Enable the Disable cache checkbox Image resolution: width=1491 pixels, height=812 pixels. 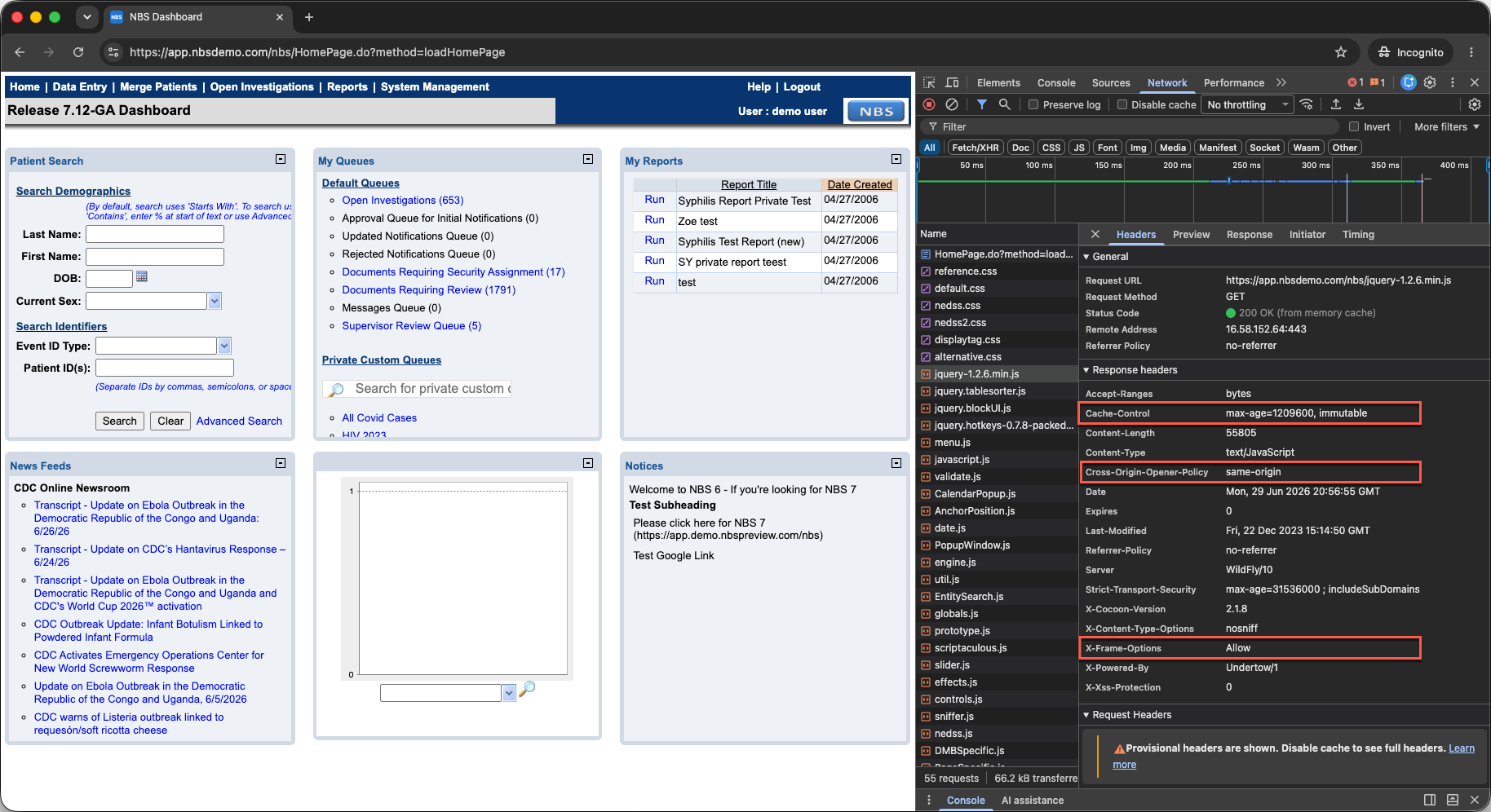1122,104
